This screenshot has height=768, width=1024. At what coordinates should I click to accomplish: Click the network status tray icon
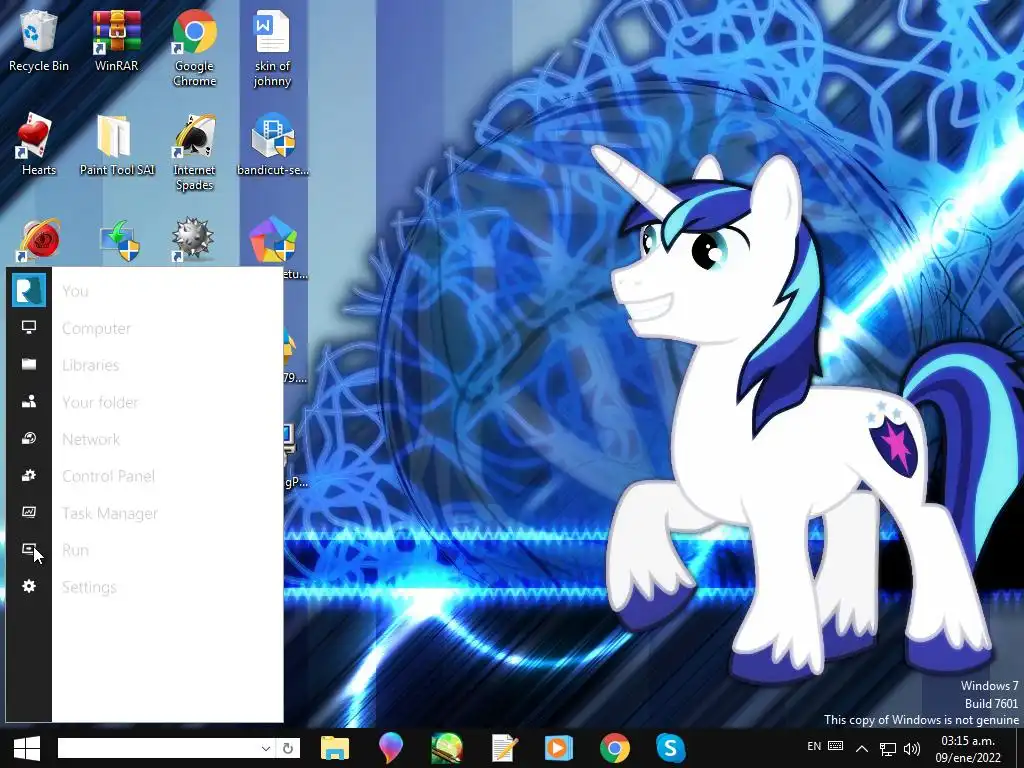[x=888, y=749]
